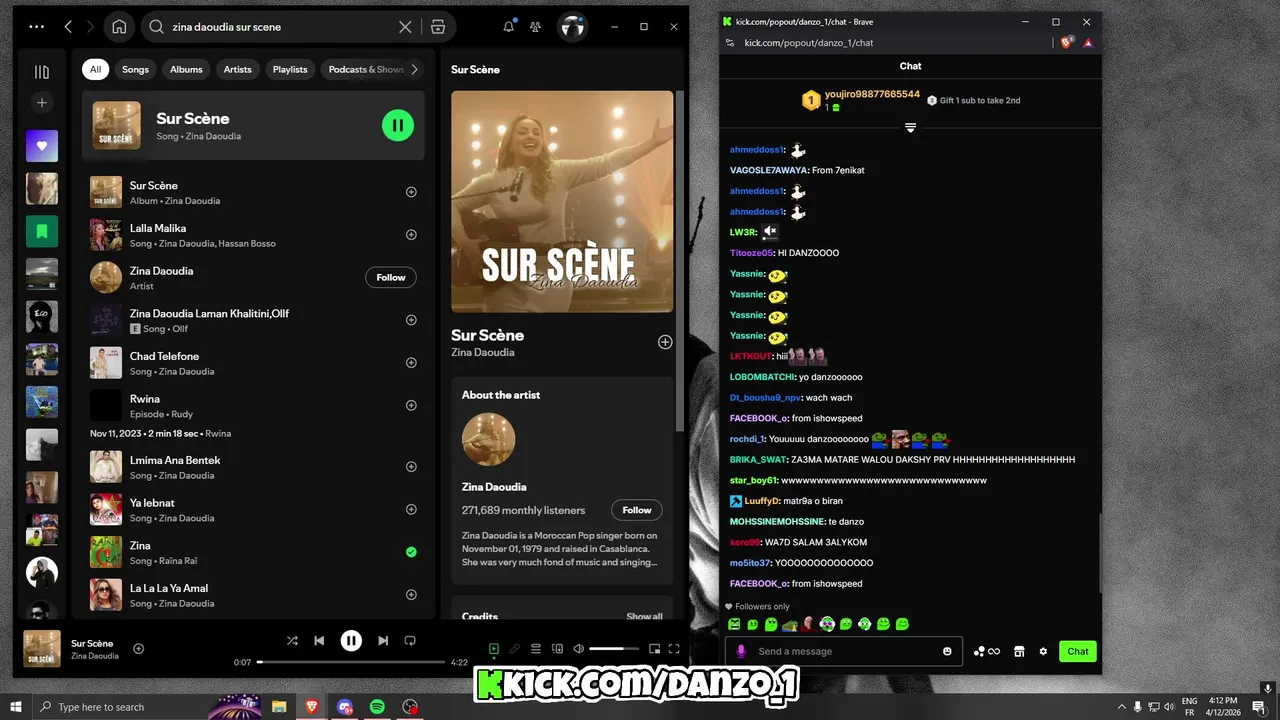
Task: Open Liked Songs in Spotify sidebar
Action: (x=42, y=146)
